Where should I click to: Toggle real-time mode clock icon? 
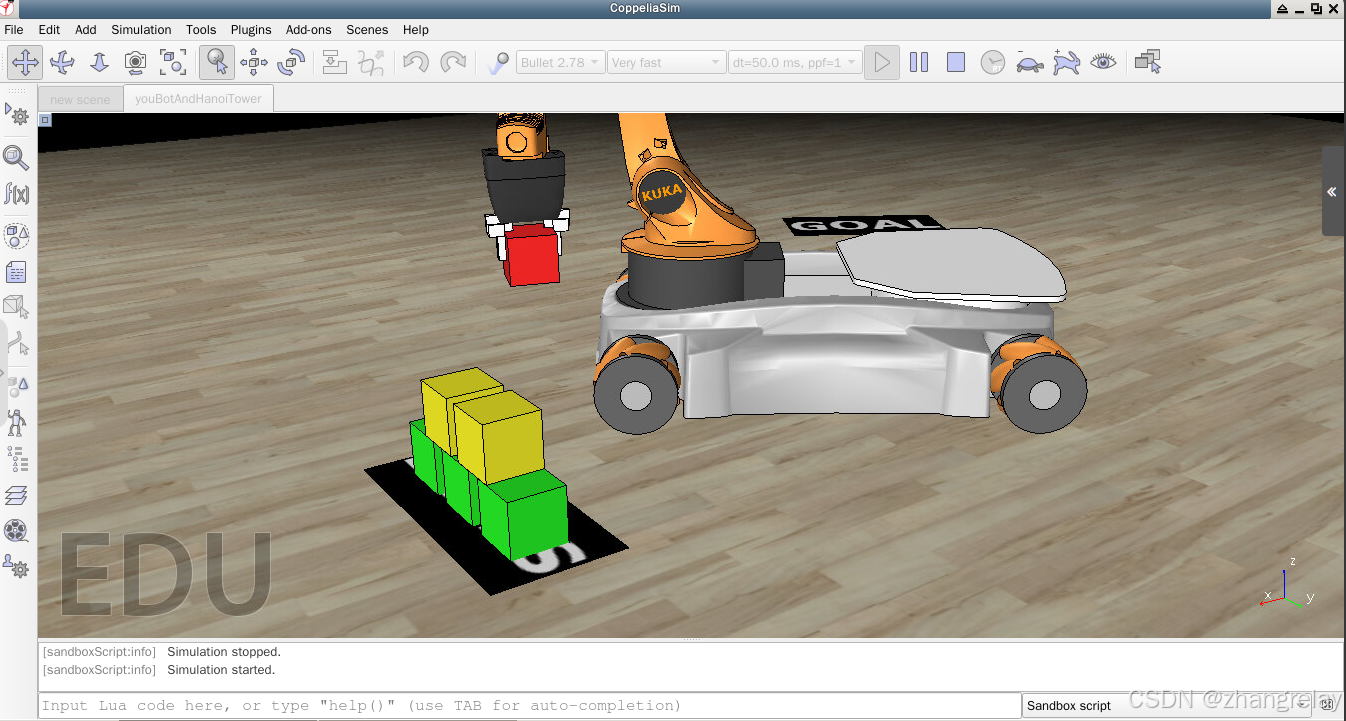pos(993,62)
